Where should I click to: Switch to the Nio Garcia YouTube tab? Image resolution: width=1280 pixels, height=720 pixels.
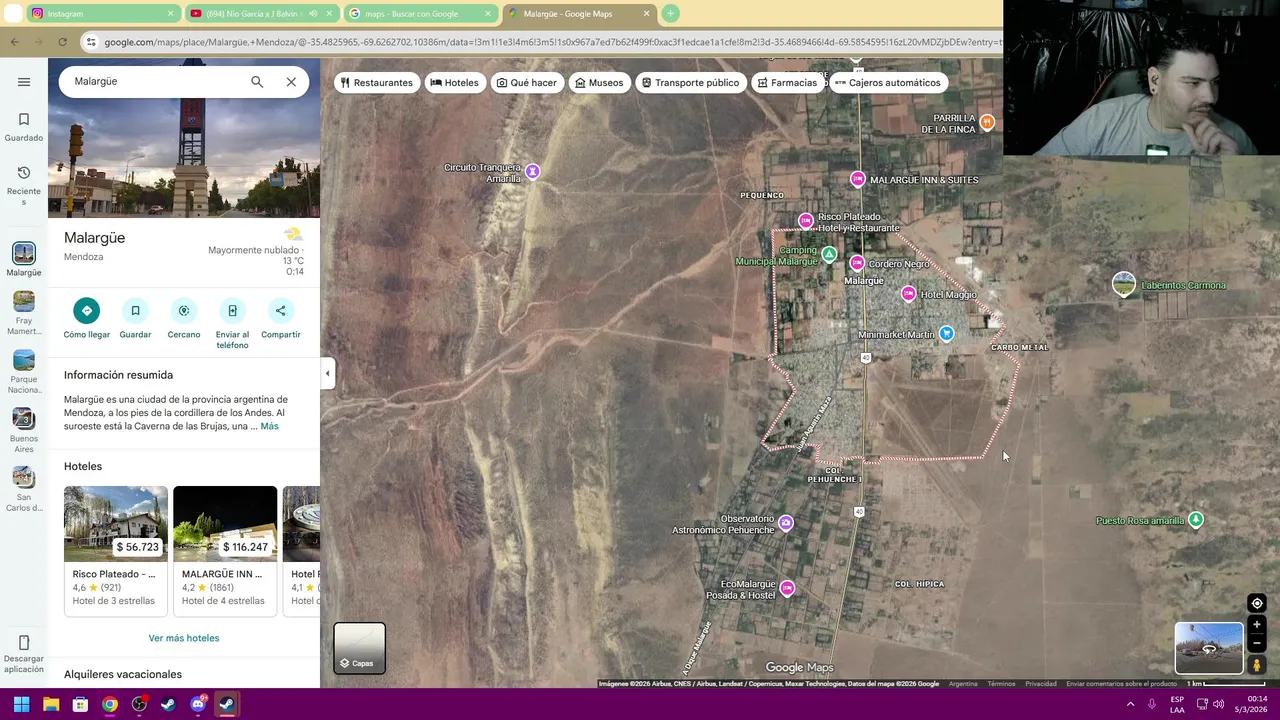pos(260,14)
